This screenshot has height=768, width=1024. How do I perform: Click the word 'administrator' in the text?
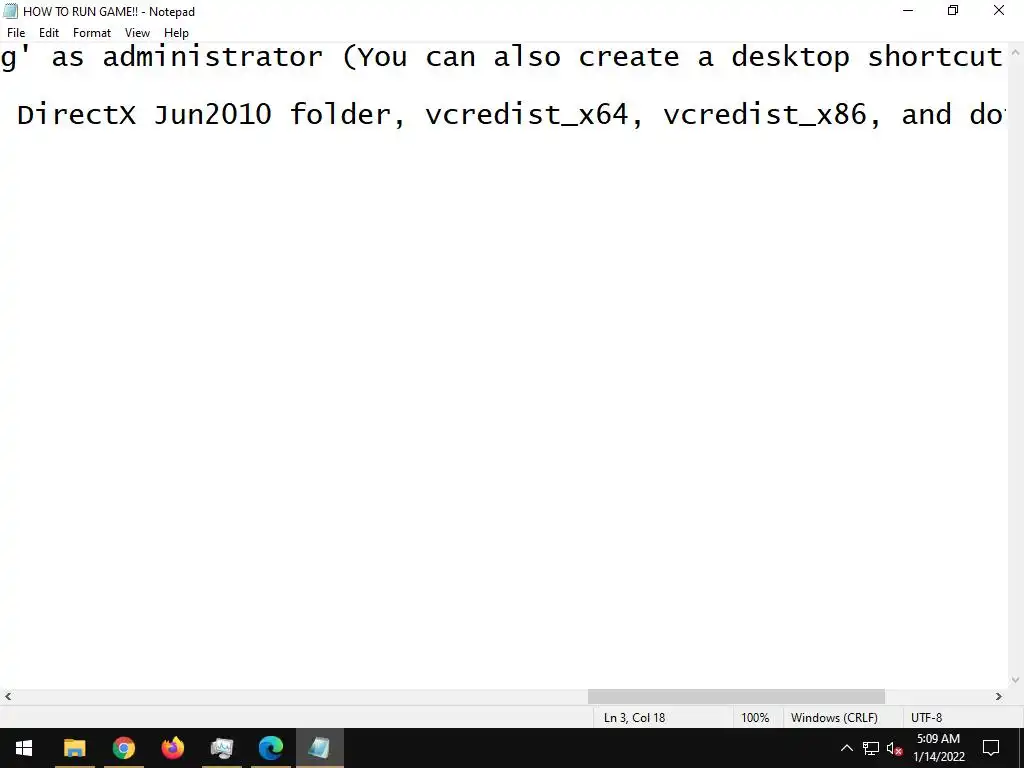click(x=212, y=57)
